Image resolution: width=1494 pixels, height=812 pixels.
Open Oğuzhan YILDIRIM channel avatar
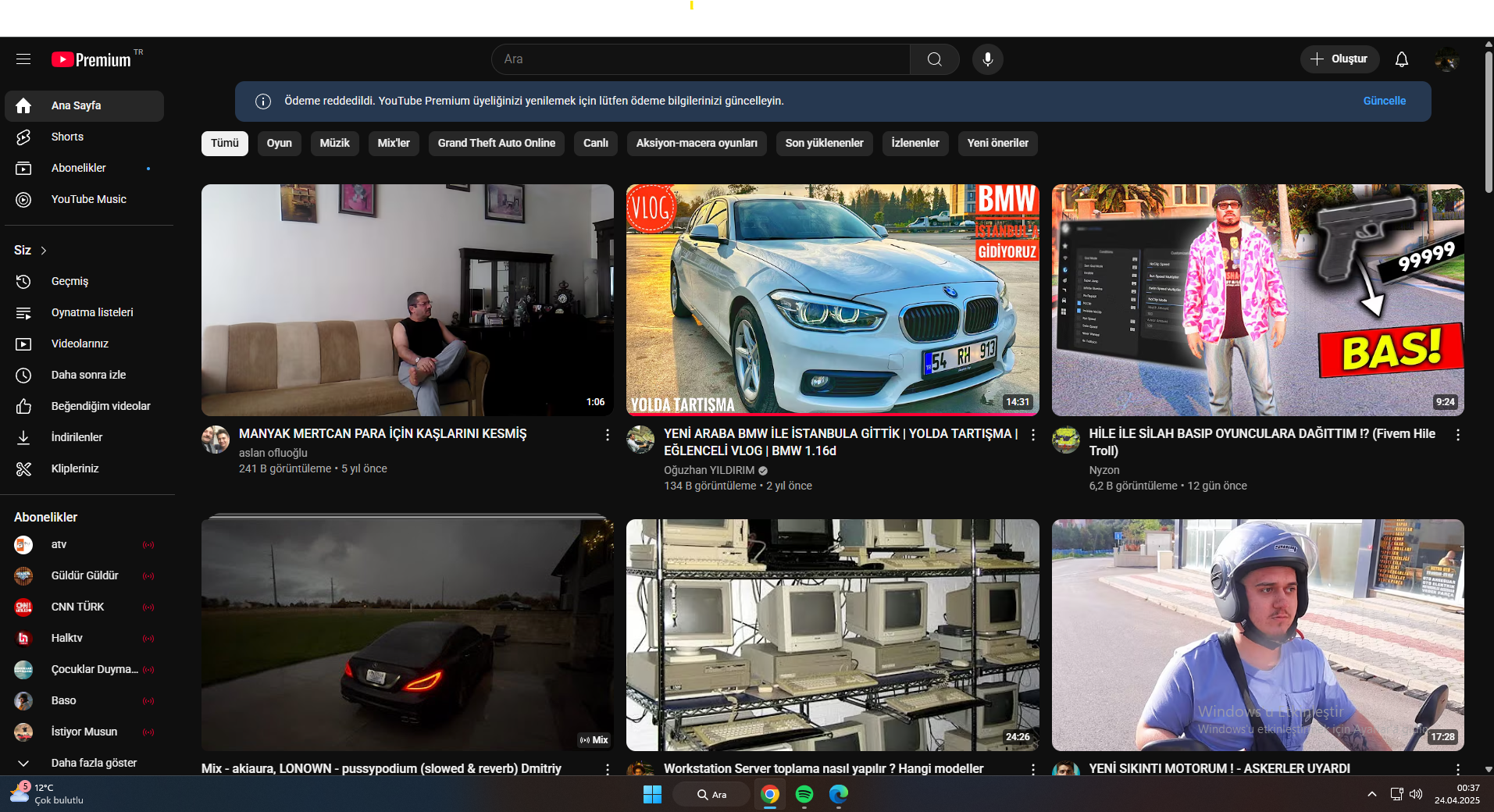coord(640,440)
